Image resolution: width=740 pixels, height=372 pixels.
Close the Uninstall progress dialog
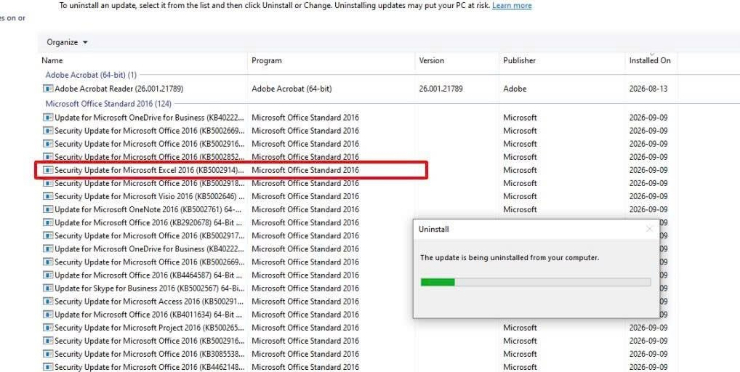click(x=649, y=229)
